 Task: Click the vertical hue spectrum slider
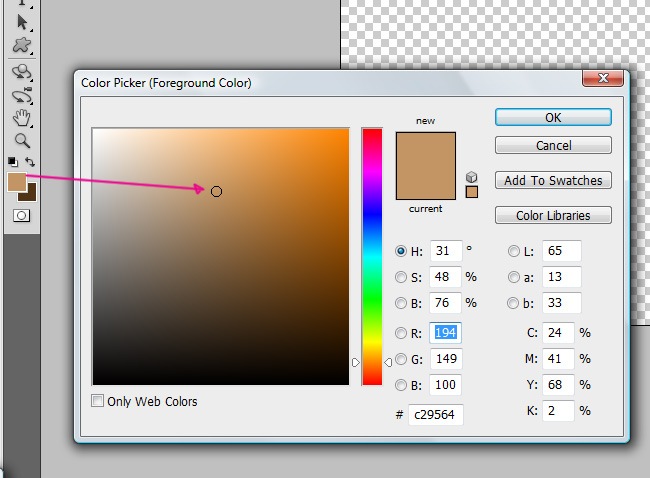[x=372, y=257]
